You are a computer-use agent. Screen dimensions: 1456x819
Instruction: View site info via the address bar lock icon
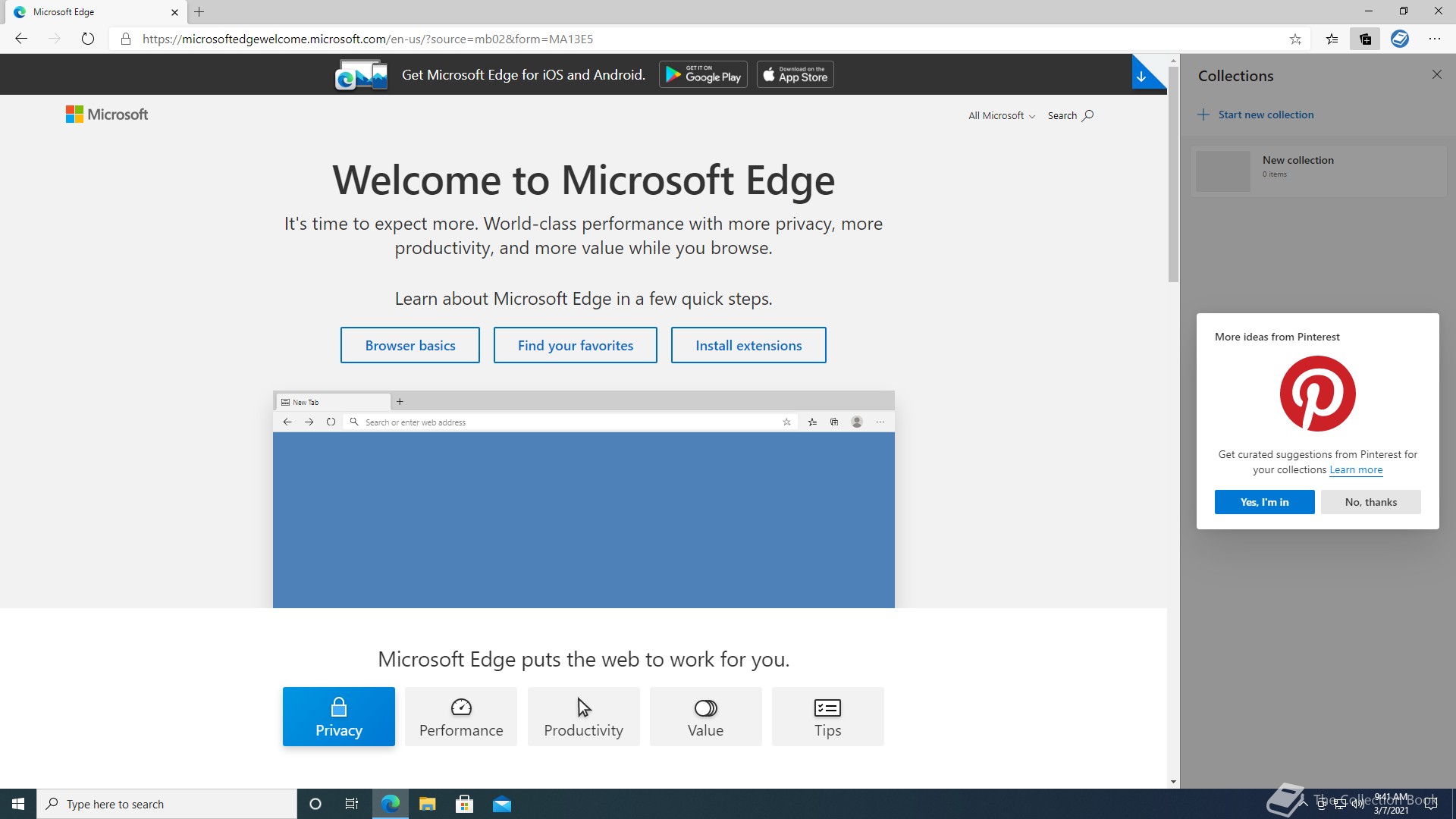point(126,39)
